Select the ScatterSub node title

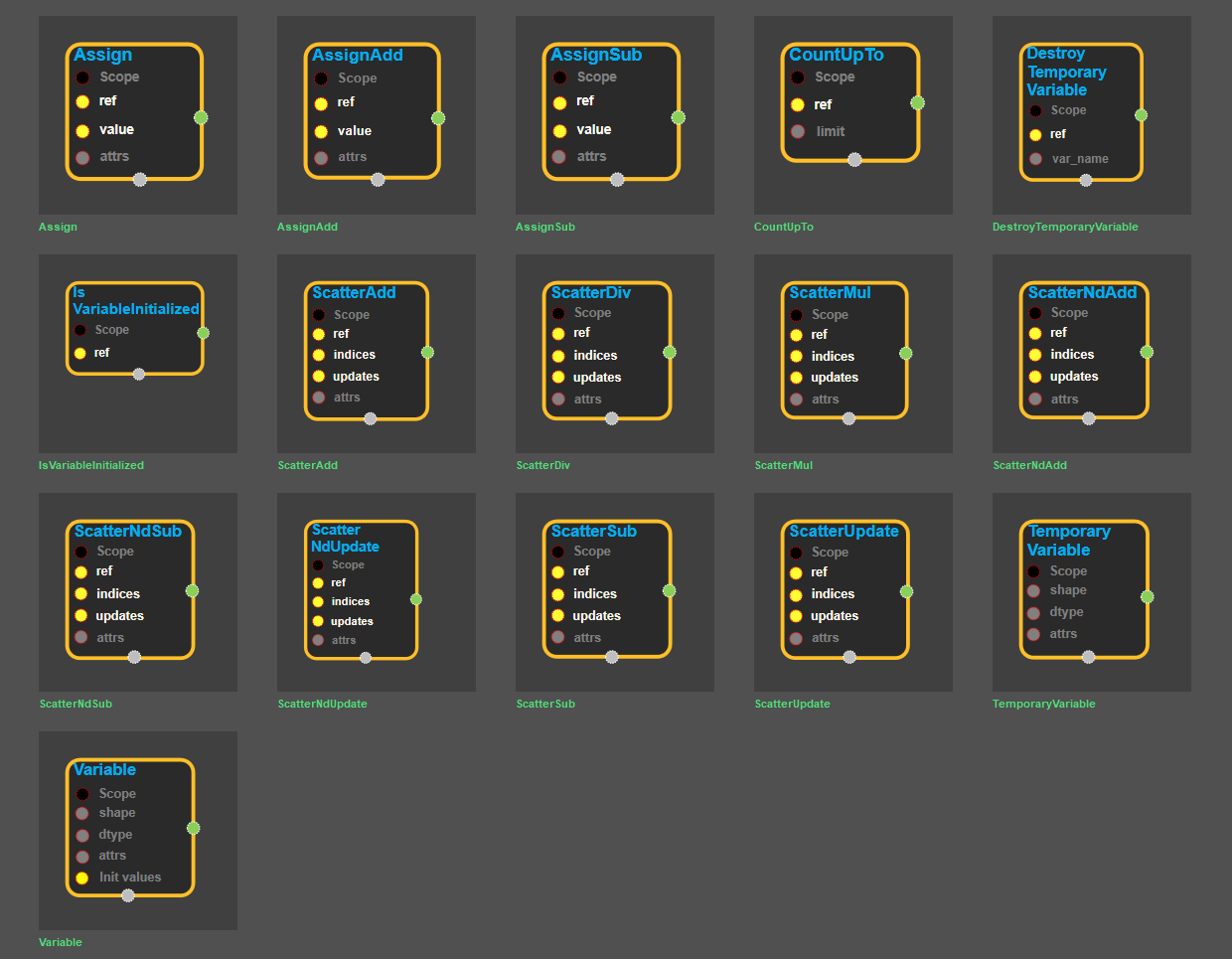pyautogui.click(x=593, y=531)
